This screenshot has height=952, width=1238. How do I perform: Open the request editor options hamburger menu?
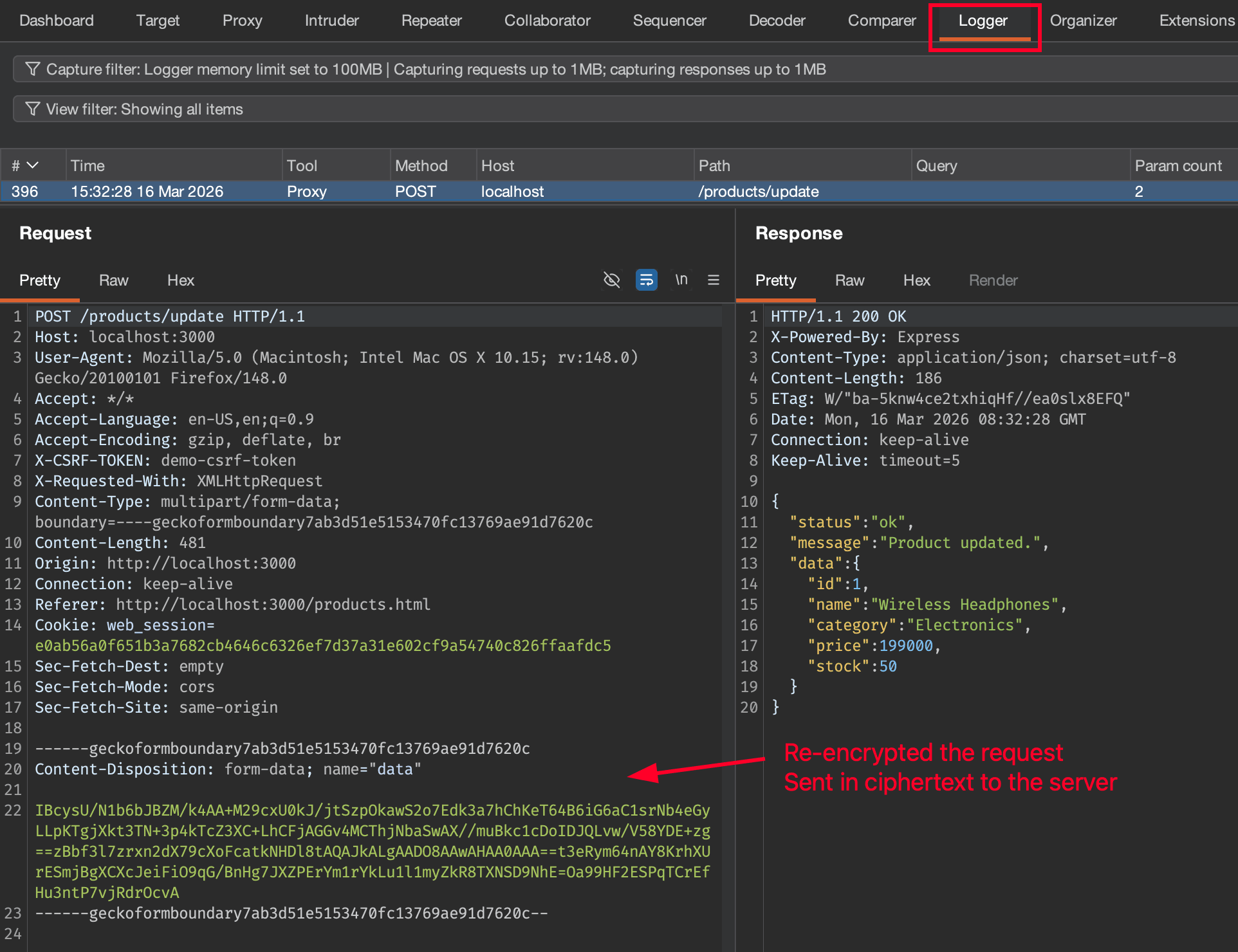714,280
